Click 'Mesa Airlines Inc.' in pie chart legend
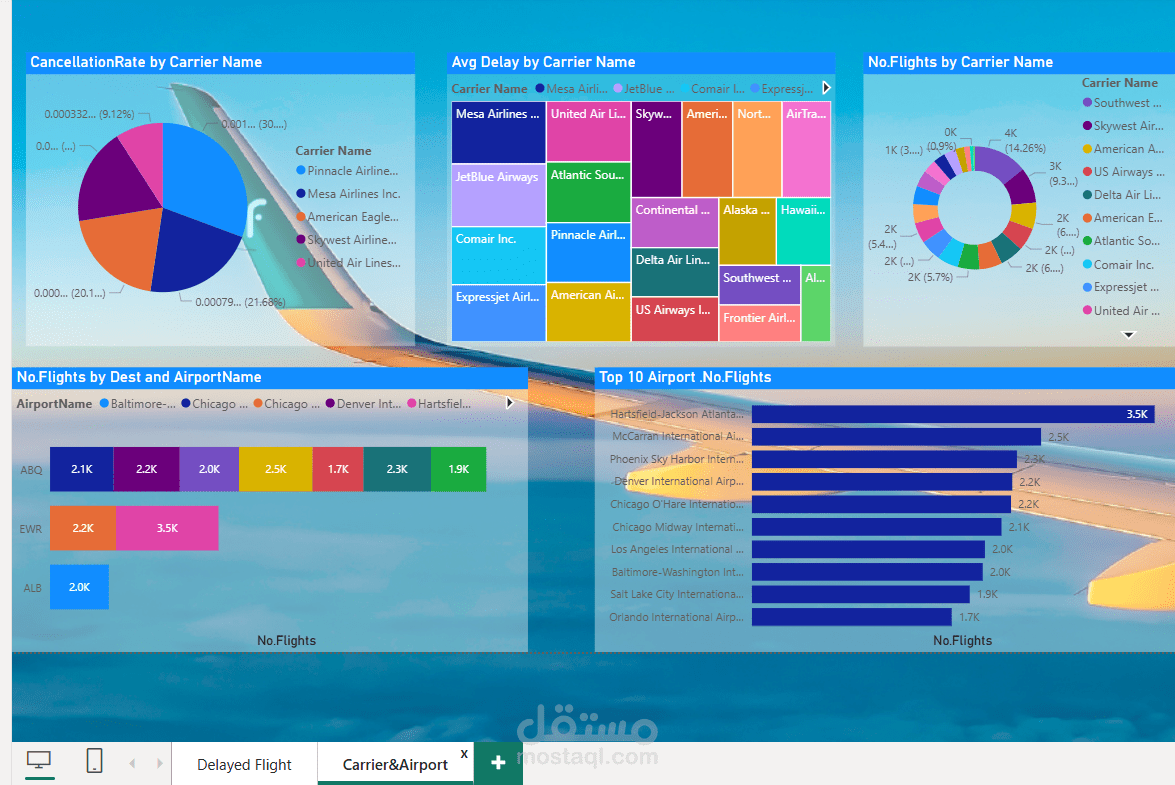This screenshot has width=1175, height=785. 354,194
